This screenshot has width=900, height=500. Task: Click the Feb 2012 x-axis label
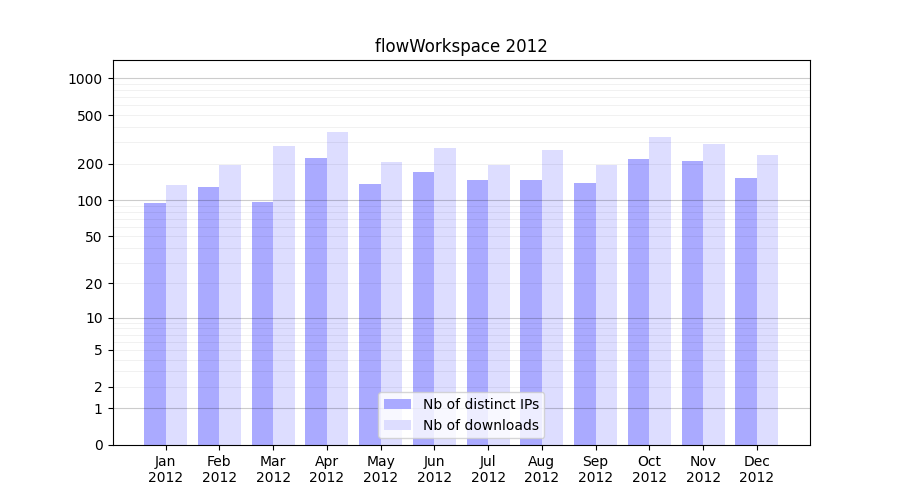coord(219,469)
